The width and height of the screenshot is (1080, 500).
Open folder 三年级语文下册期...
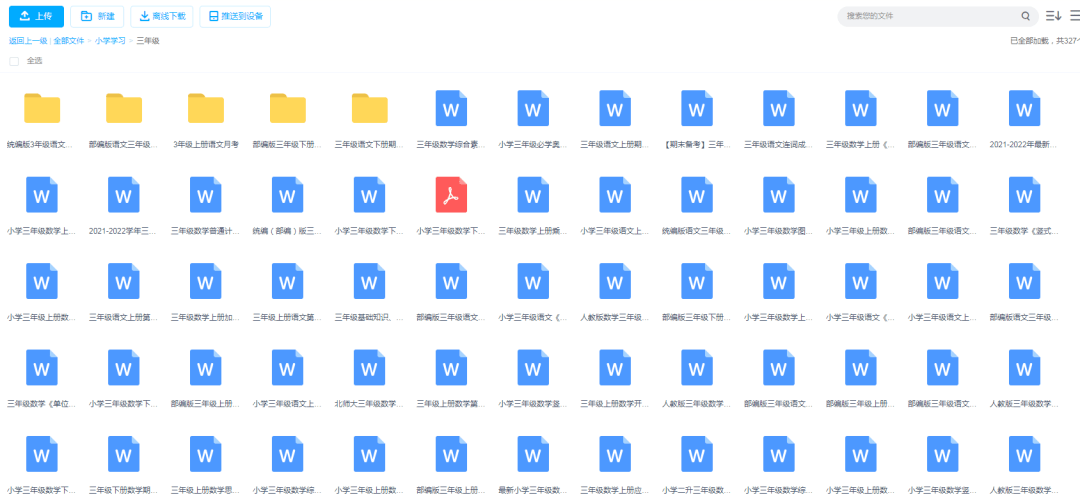[370, 108]
